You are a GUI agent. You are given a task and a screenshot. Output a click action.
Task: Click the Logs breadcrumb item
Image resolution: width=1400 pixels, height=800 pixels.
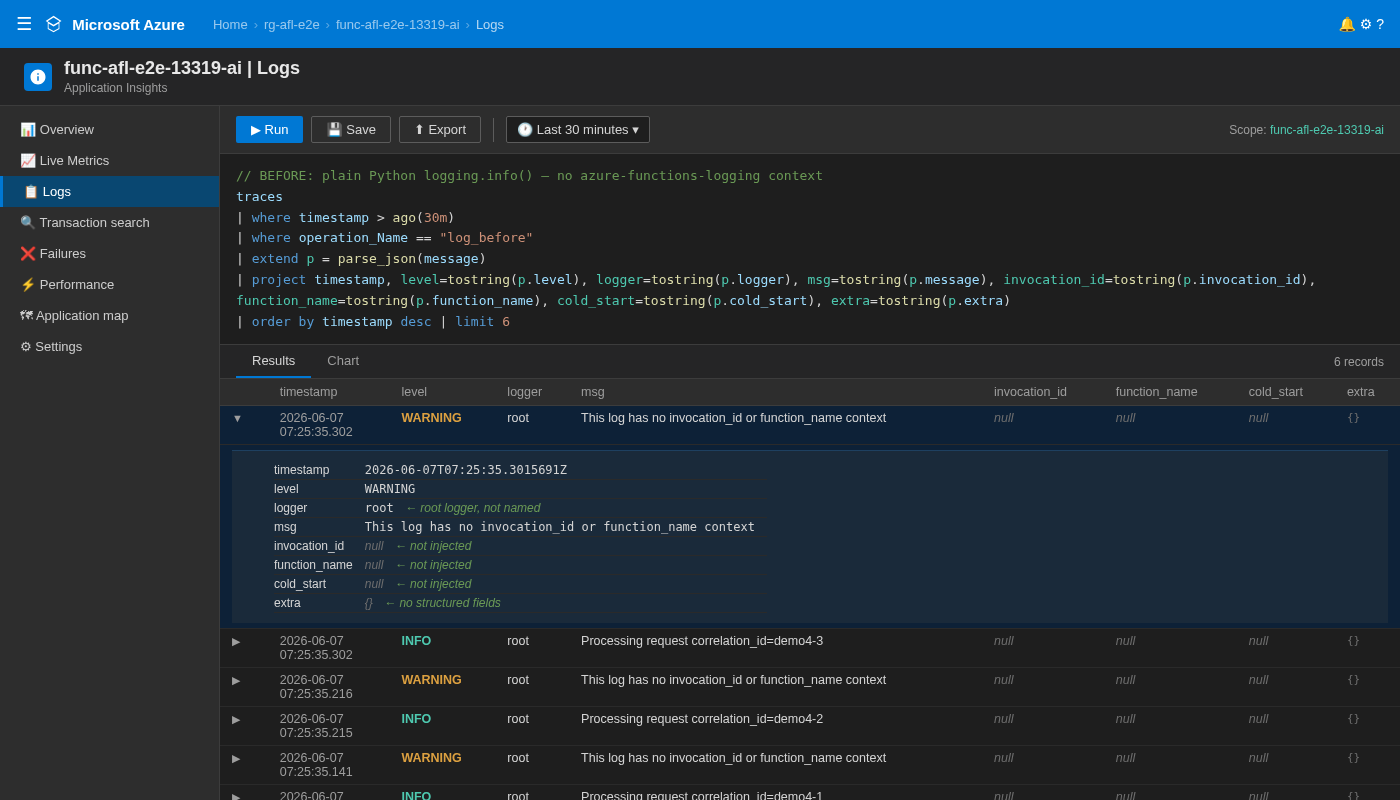click(x=490, y=24)
